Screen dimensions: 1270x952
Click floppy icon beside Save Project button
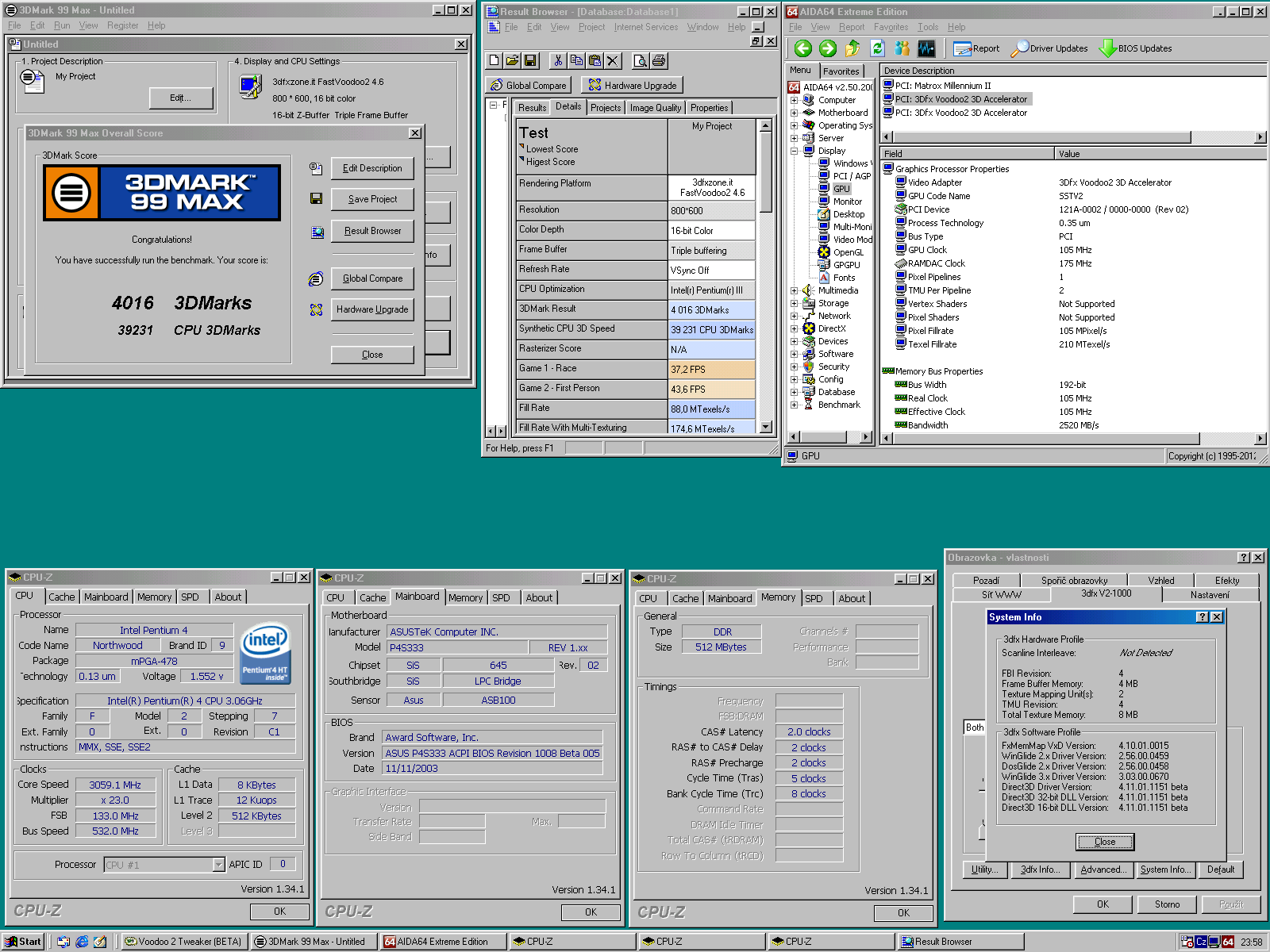coord(316,198)
